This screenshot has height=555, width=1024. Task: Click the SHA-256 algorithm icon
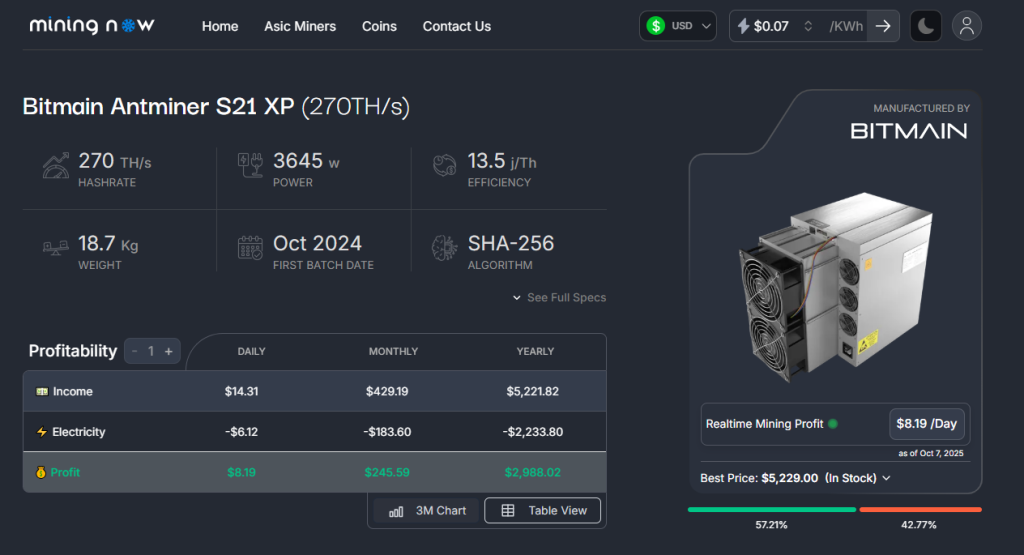[x=444, y=248]
